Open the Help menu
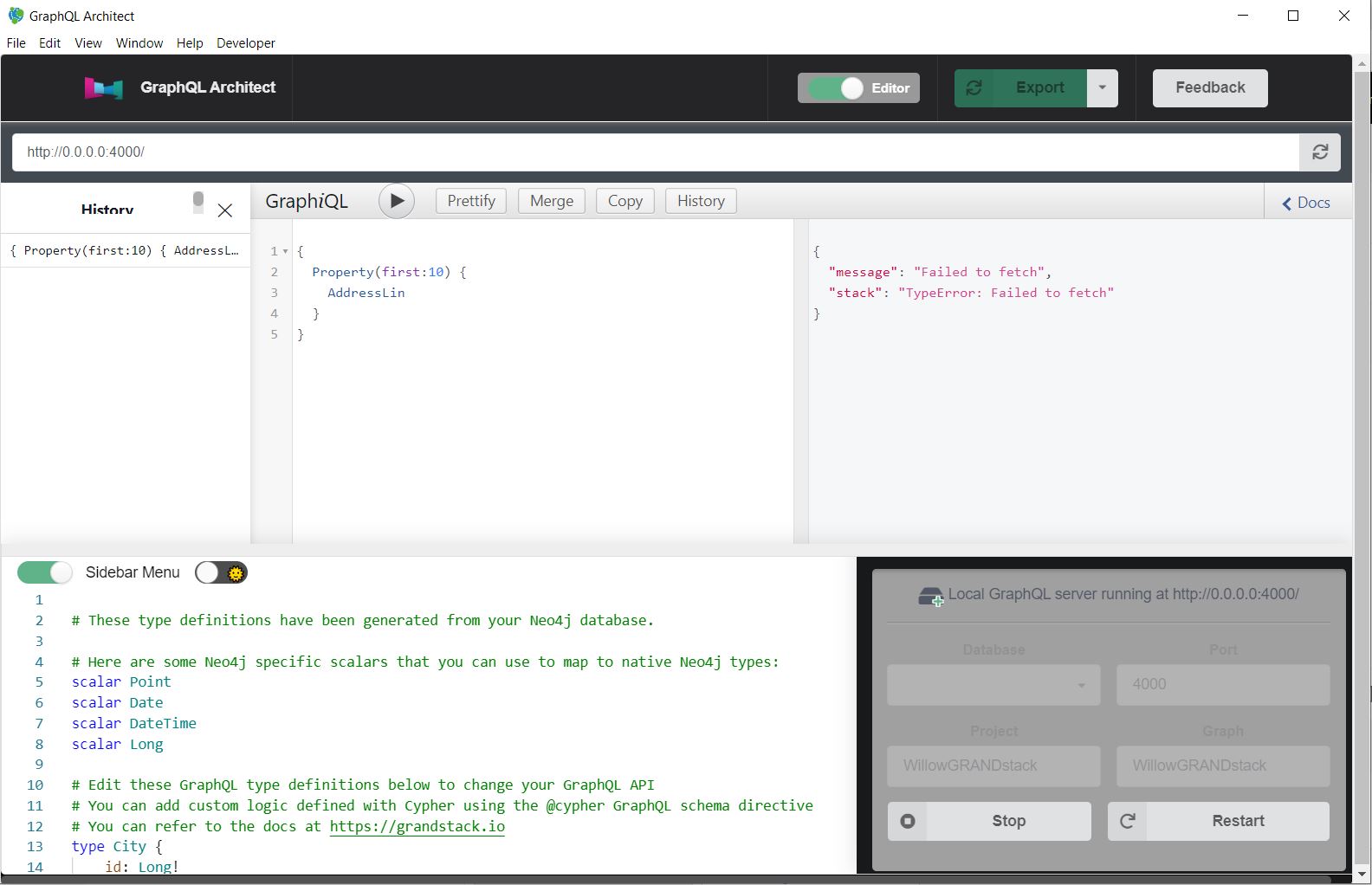Image resolution: width=1372 pixels, height=885 pixels. coord(190,43)
